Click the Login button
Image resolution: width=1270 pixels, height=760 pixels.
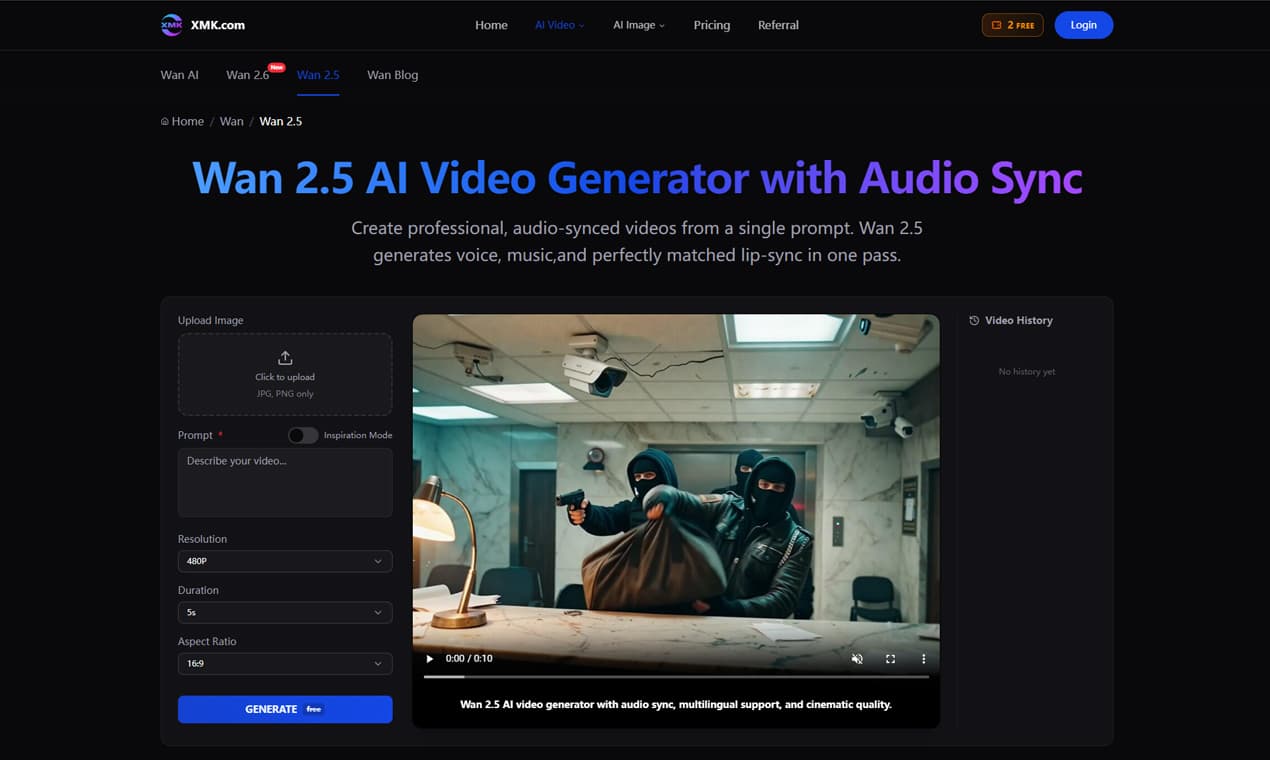1083,24
